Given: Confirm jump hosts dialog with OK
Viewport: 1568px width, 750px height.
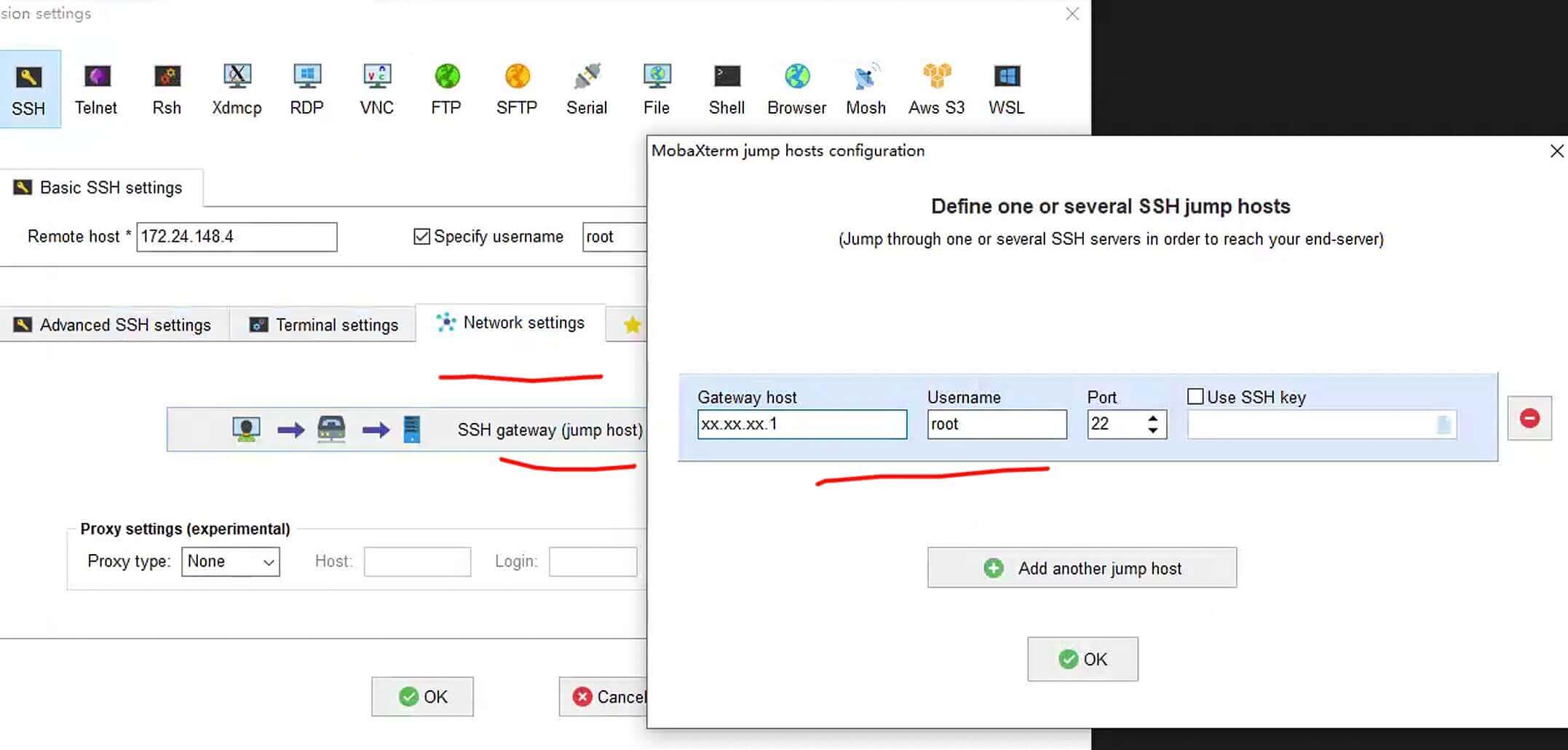Looking at the screenshot, I should [x=1082, y=659].
